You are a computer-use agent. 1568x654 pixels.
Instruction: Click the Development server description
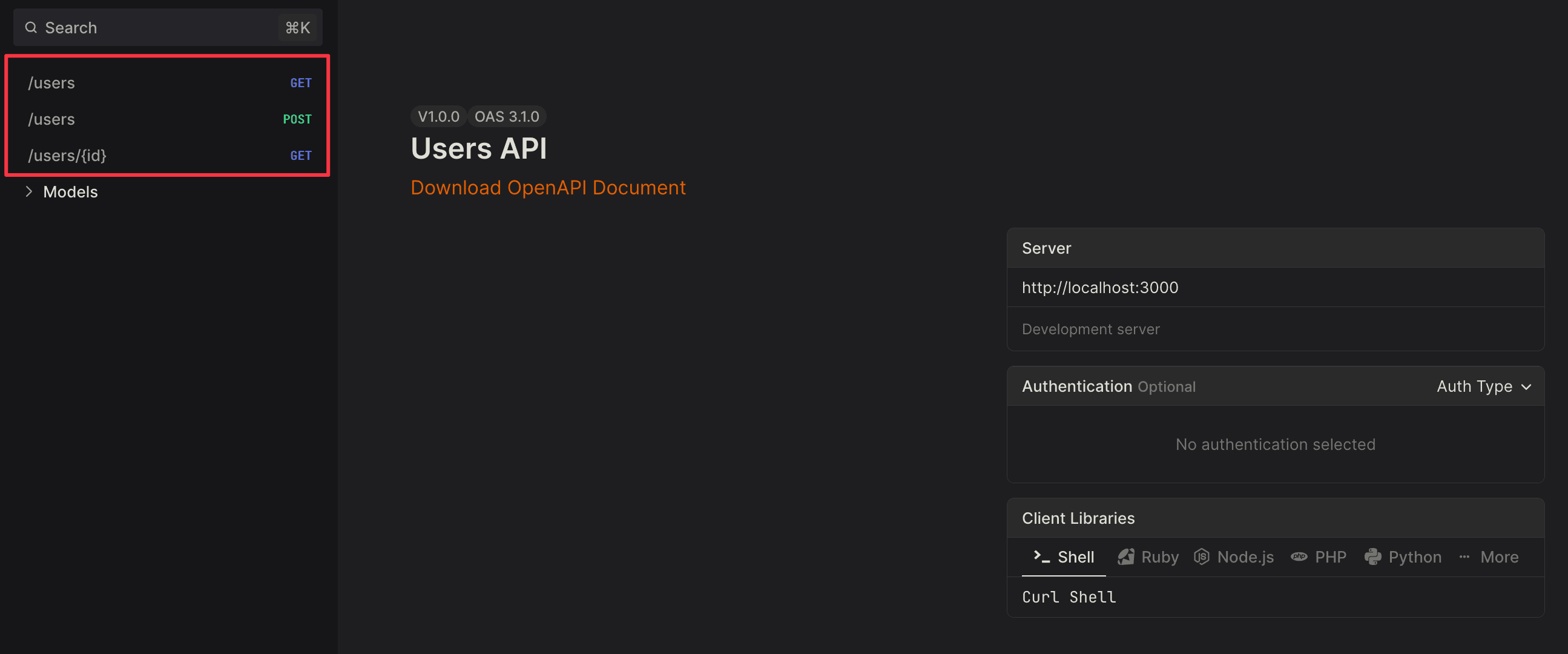pos(1091,329)
